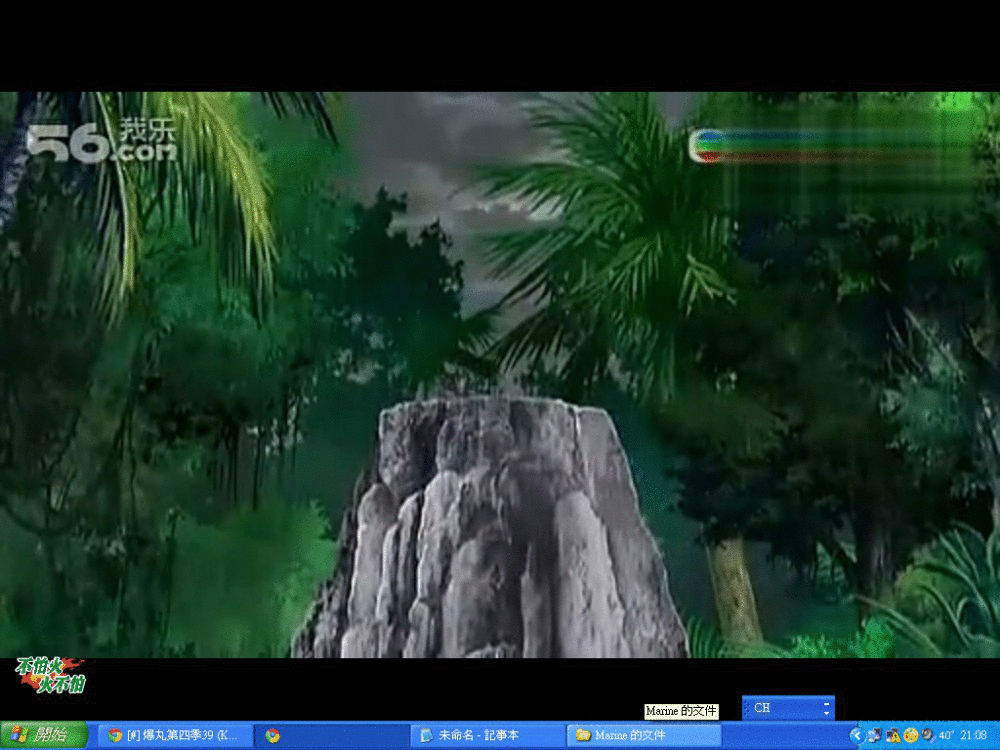
Task: Open the 未命名 - 記事本 Notepad window
Action: (486, 735)
